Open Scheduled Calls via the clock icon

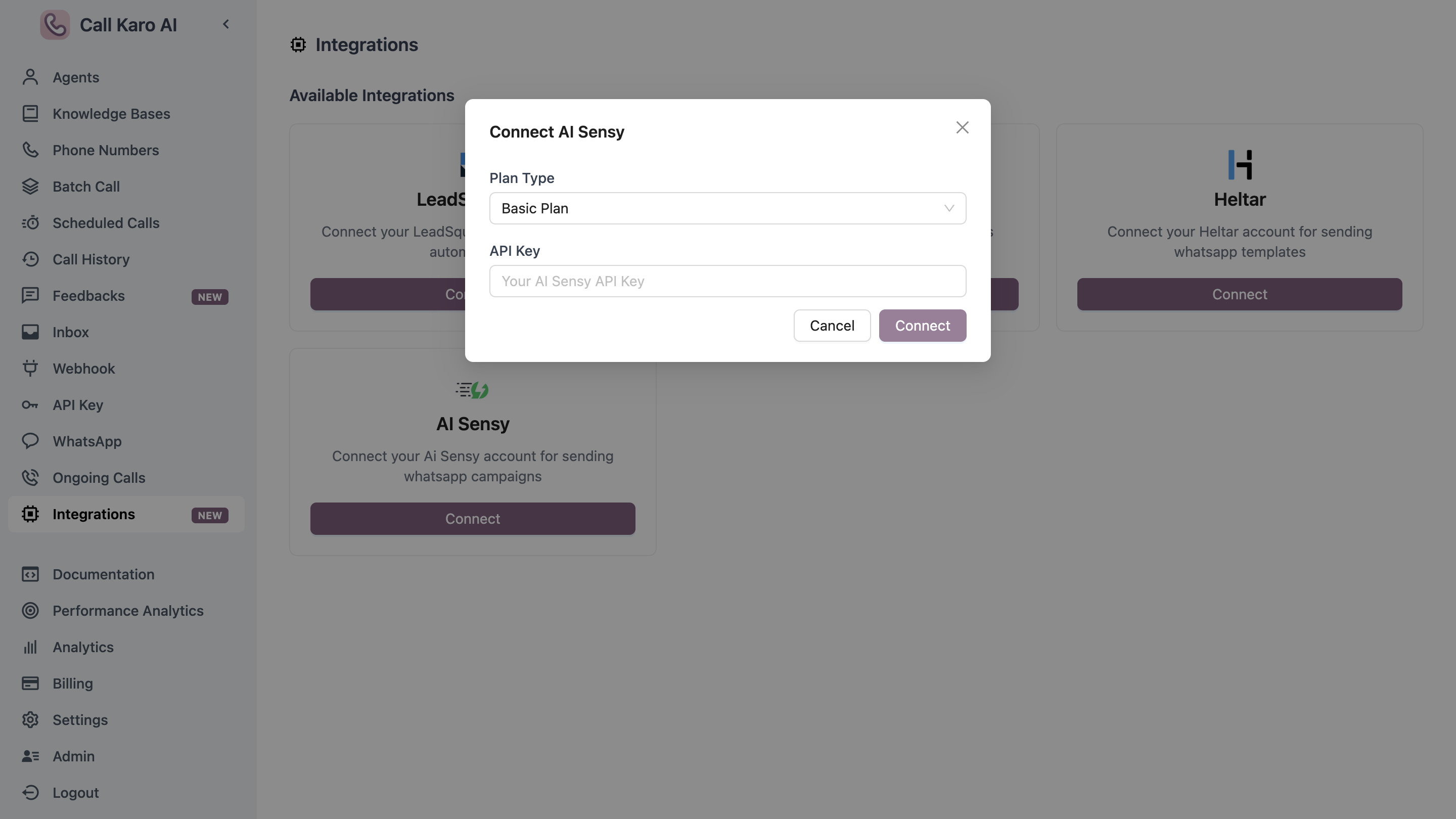point(30,222)
